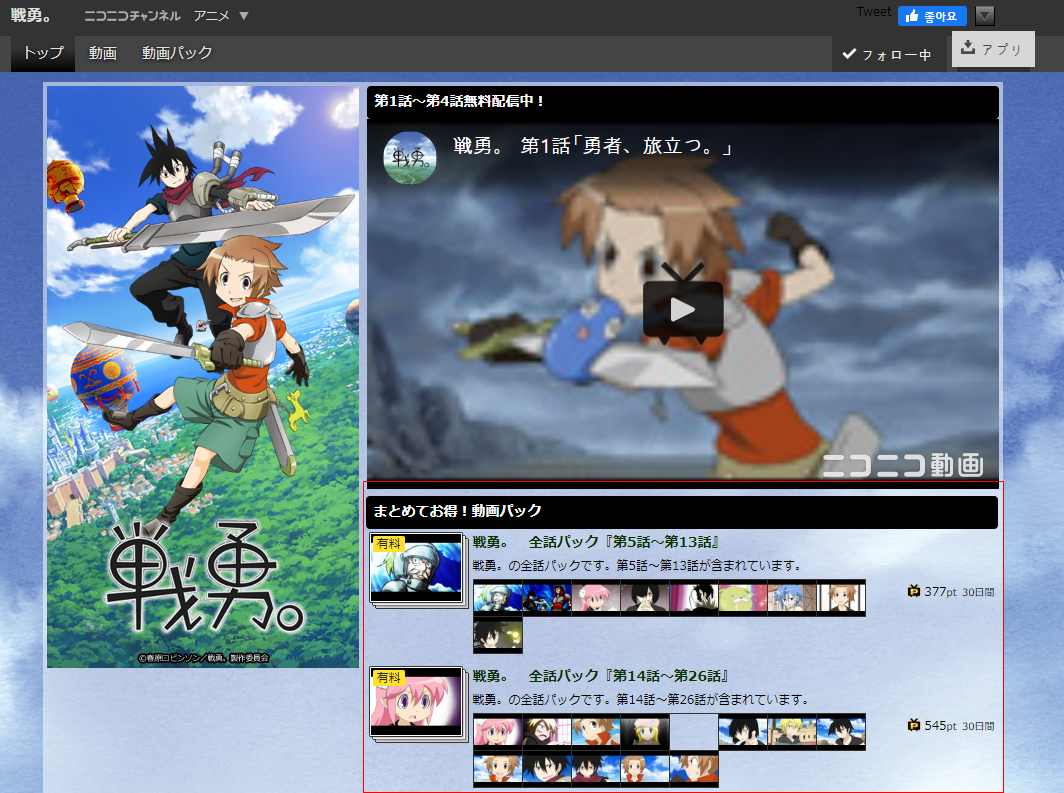Switch to the 動画パック tab
Screen dimensions: 1064x793
pos(176,53)
